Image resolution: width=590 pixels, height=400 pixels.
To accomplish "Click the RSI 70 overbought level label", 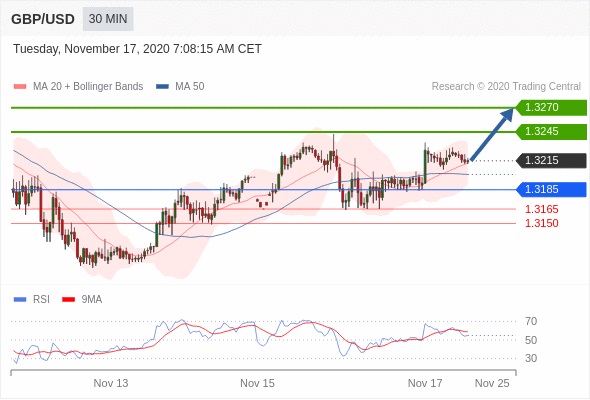I will tap(531, 321).
